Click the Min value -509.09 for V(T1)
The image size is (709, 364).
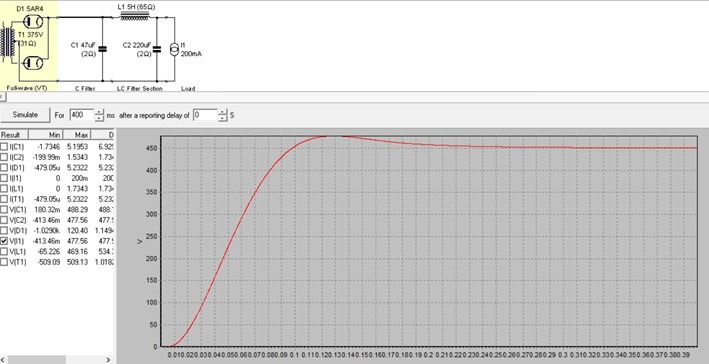[50, 262]
